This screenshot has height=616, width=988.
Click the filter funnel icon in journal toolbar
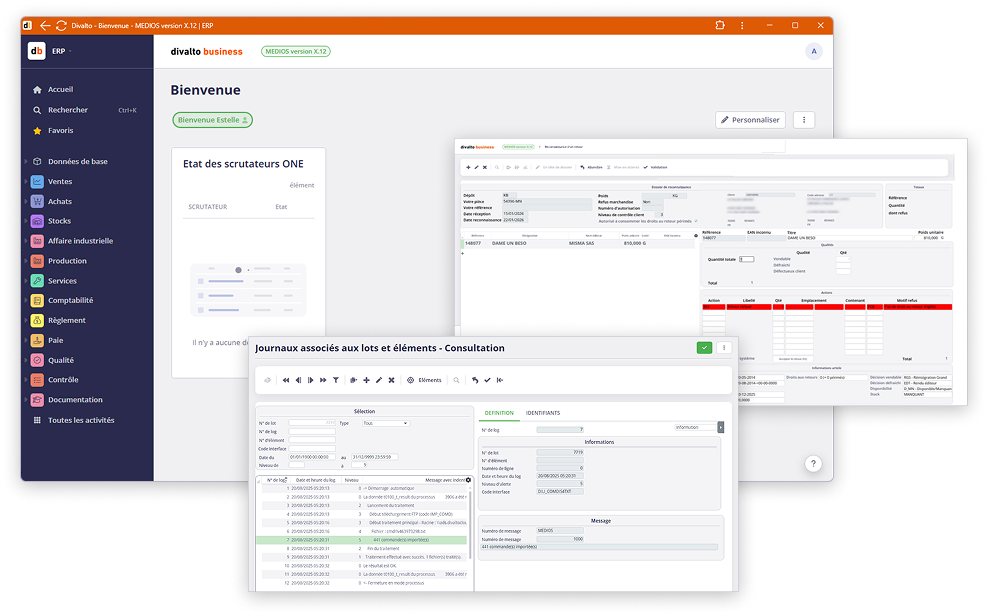[336, 380]
